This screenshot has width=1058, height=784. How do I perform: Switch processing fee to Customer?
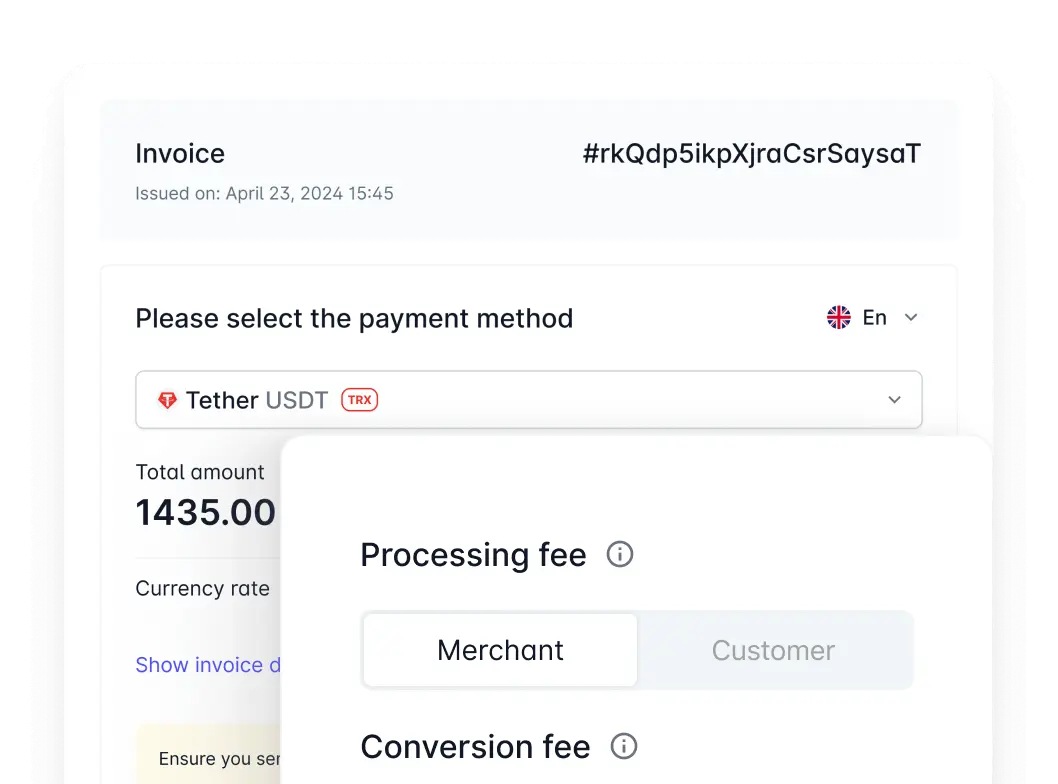(x=773, y=650)
